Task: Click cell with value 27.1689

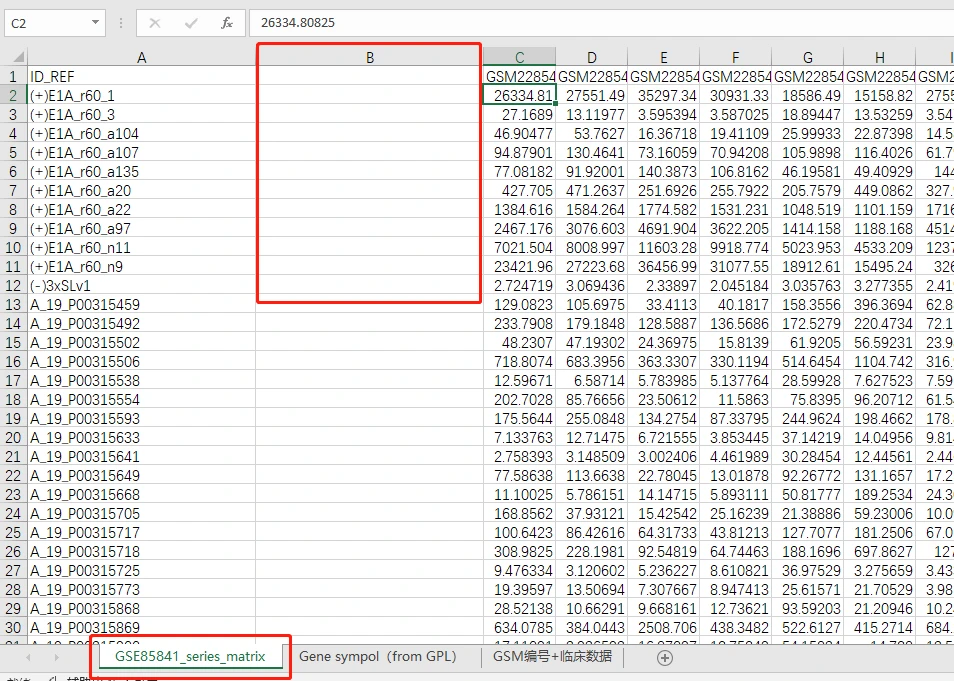Action: (x=520, y=115)
